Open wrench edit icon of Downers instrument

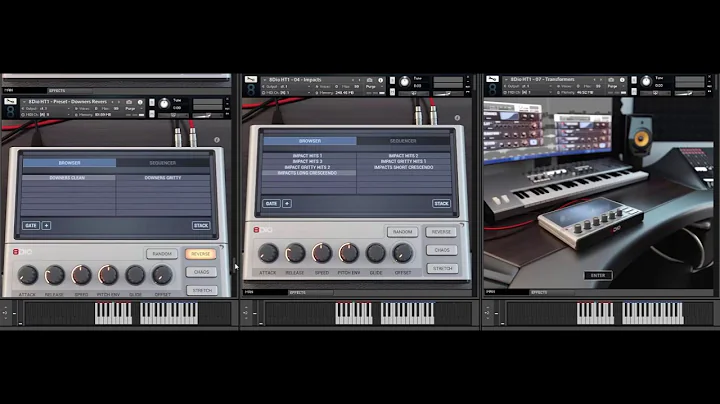[10, 101]
